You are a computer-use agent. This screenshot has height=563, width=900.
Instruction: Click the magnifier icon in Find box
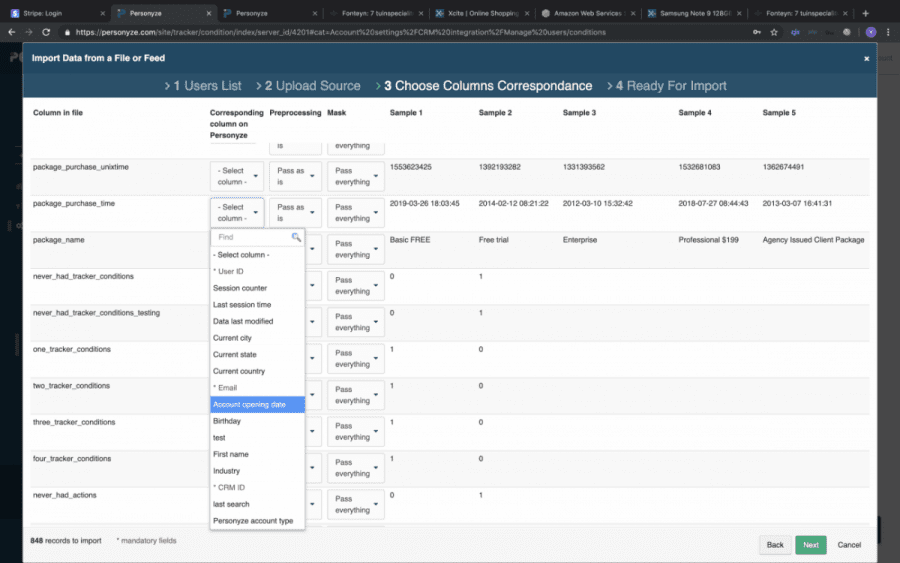(x=296, y=238)
